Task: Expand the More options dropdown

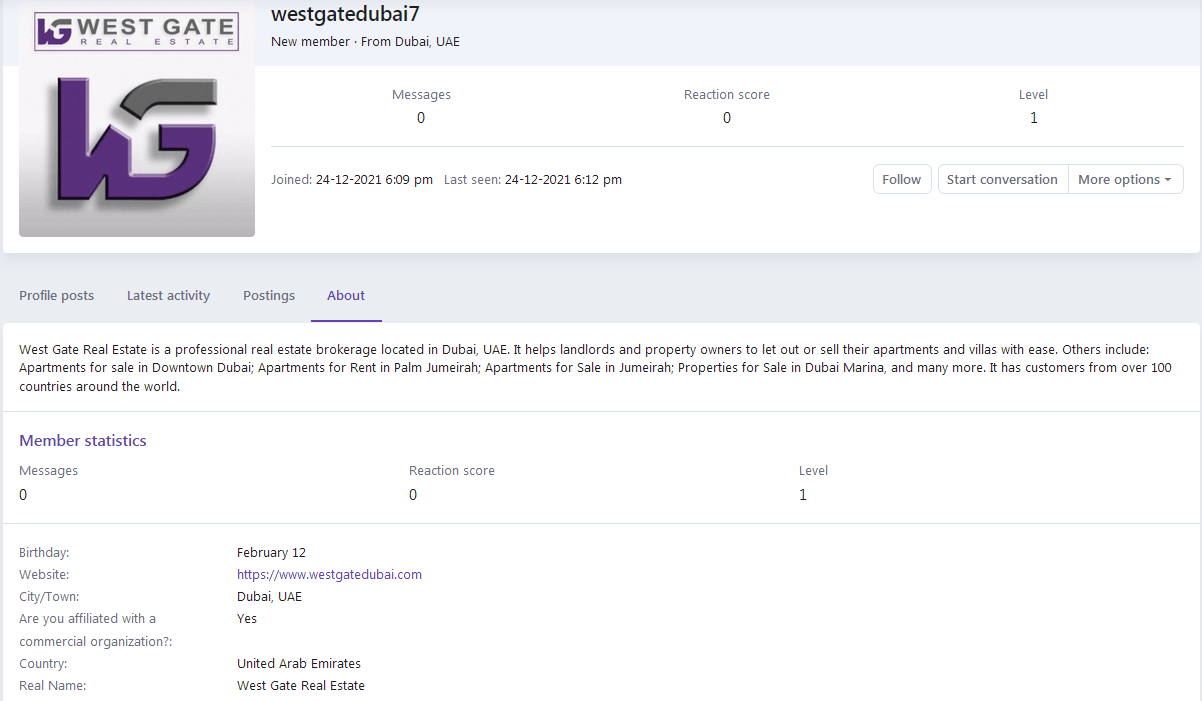Action: (1125, 179)
